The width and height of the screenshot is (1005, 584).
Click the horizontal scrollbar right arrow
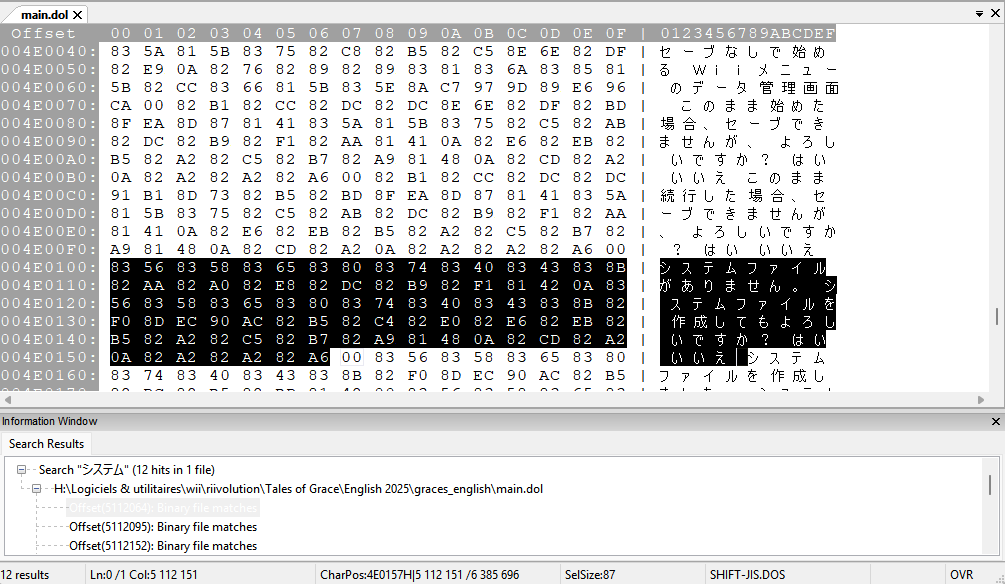pos(981,399)
